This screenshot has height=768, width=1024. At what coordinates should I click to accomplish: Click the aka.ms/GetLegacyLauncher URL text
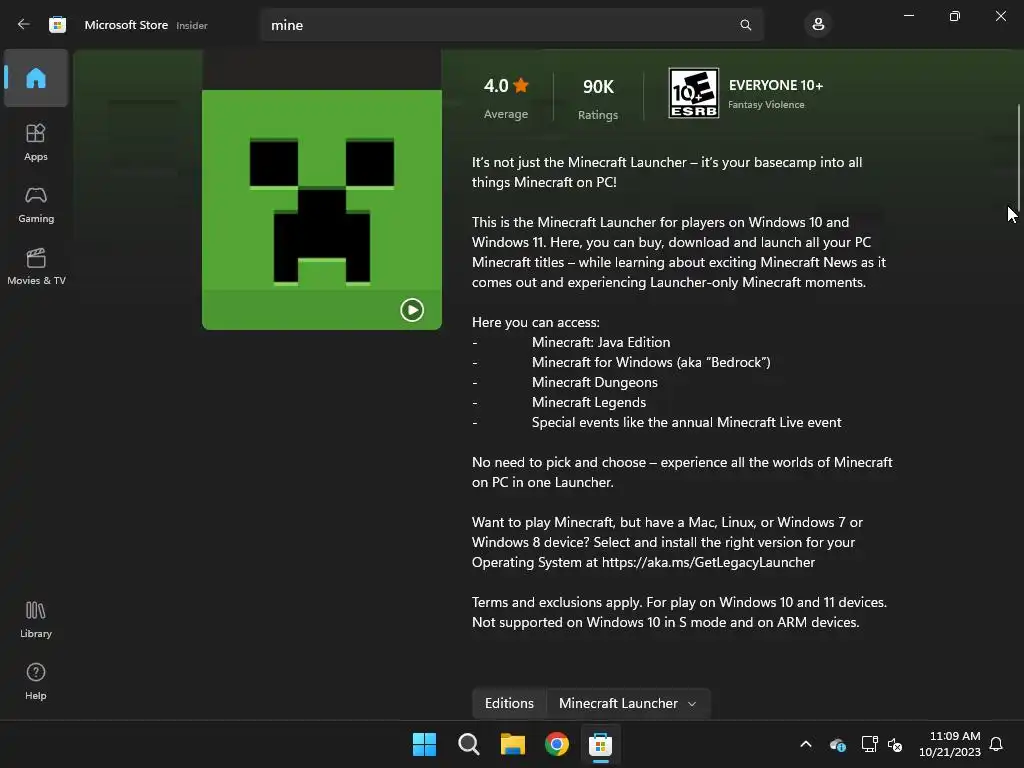(x=708, y=562)
